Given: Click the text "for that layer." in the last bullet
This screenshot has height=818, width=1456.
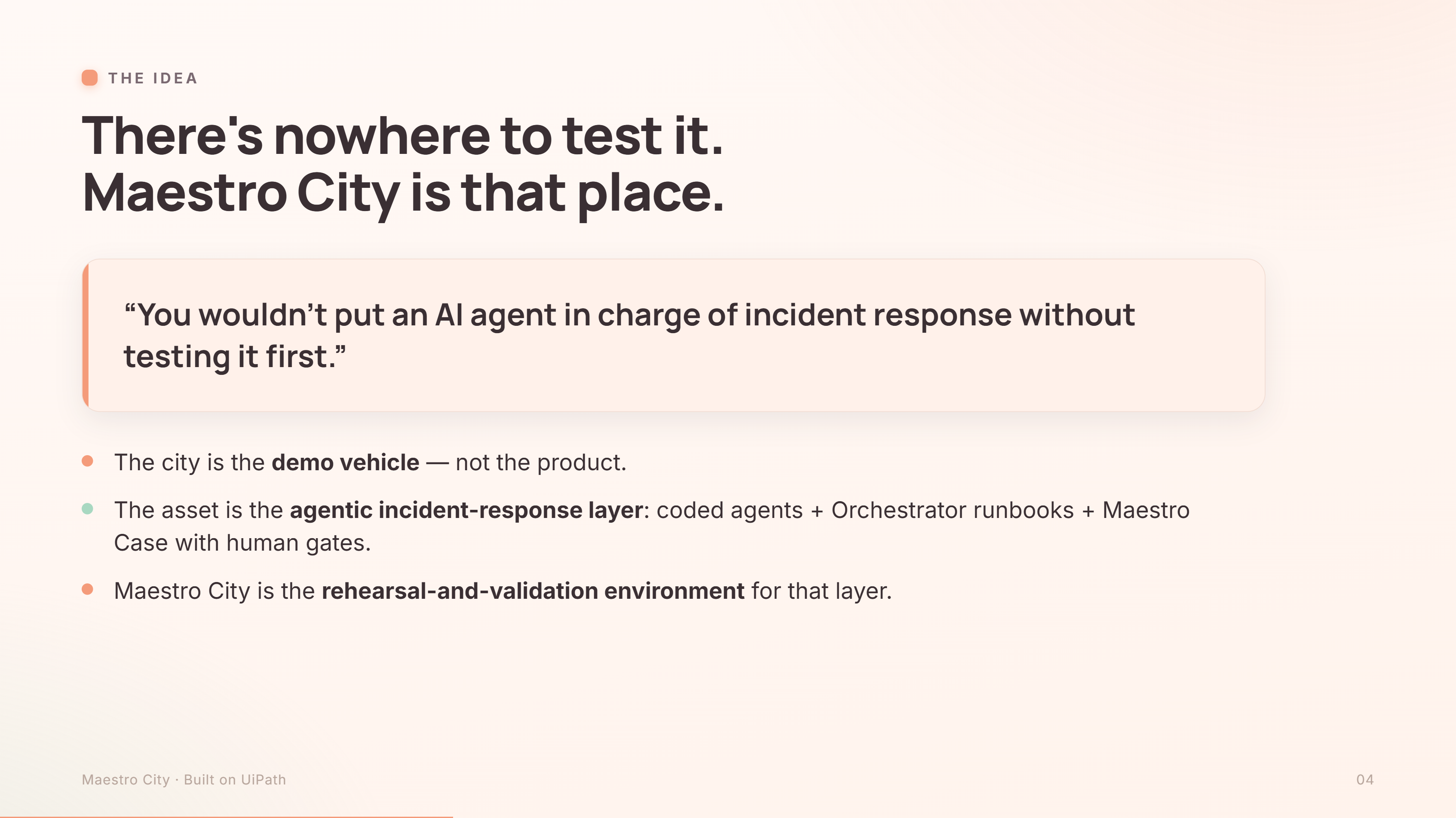Looking at the screenshot, I should 822,591.
